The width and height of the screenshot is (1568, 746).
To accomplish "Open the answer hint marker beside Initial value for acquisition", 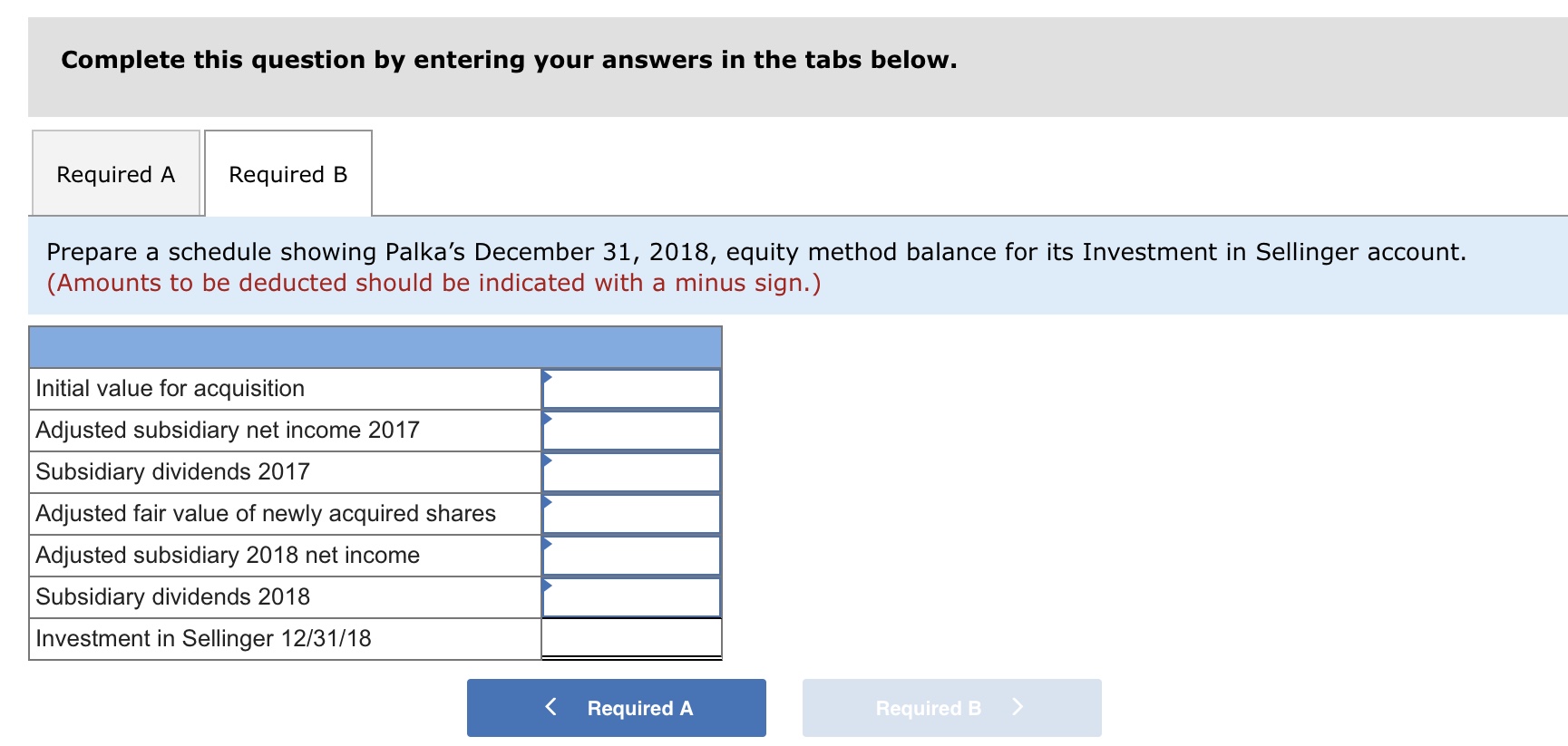I will [x=547, y=379].
